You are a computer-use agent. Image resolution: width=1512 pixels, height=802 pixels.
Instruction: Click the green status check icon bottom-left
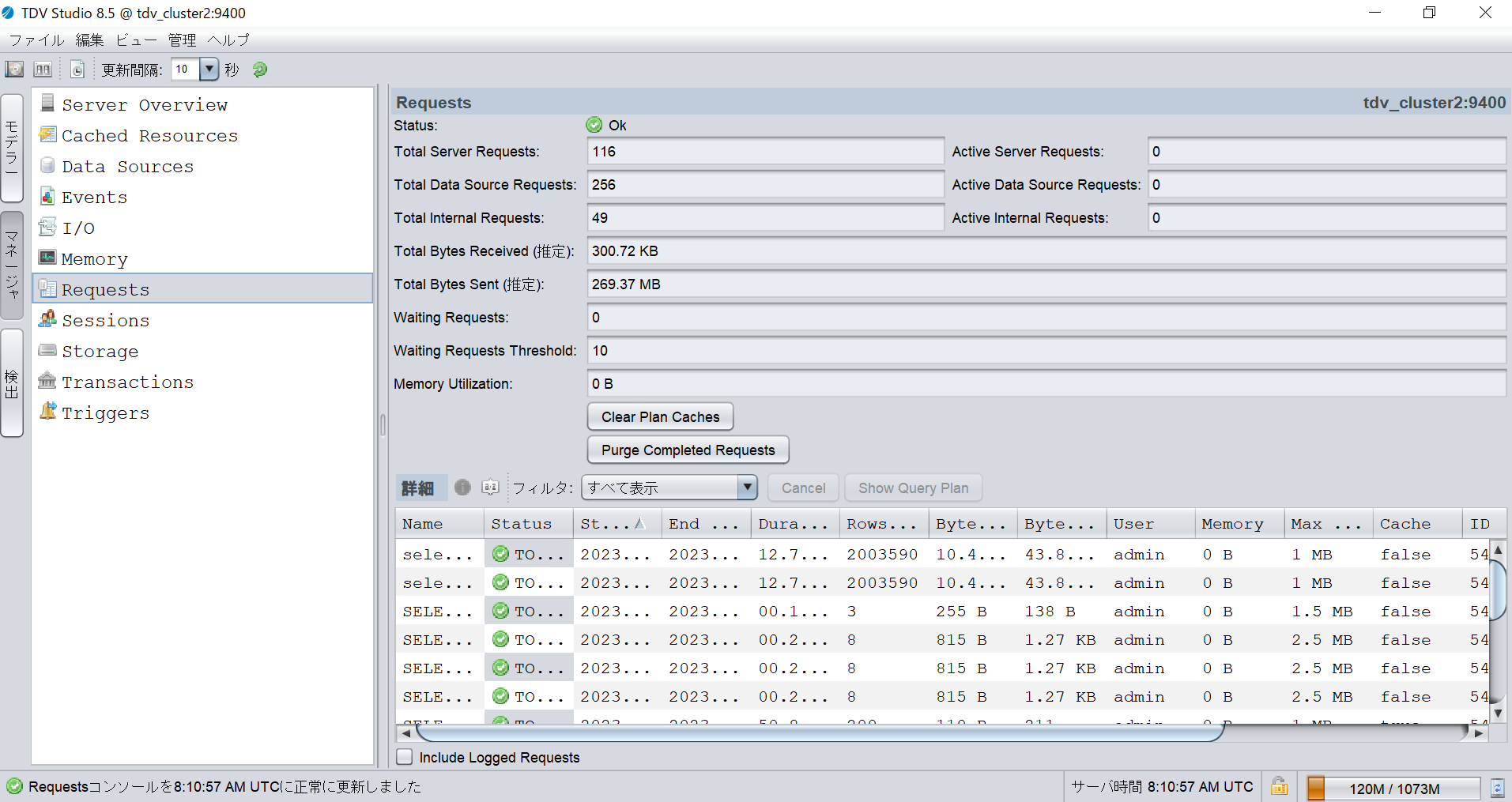coord(14,786)
